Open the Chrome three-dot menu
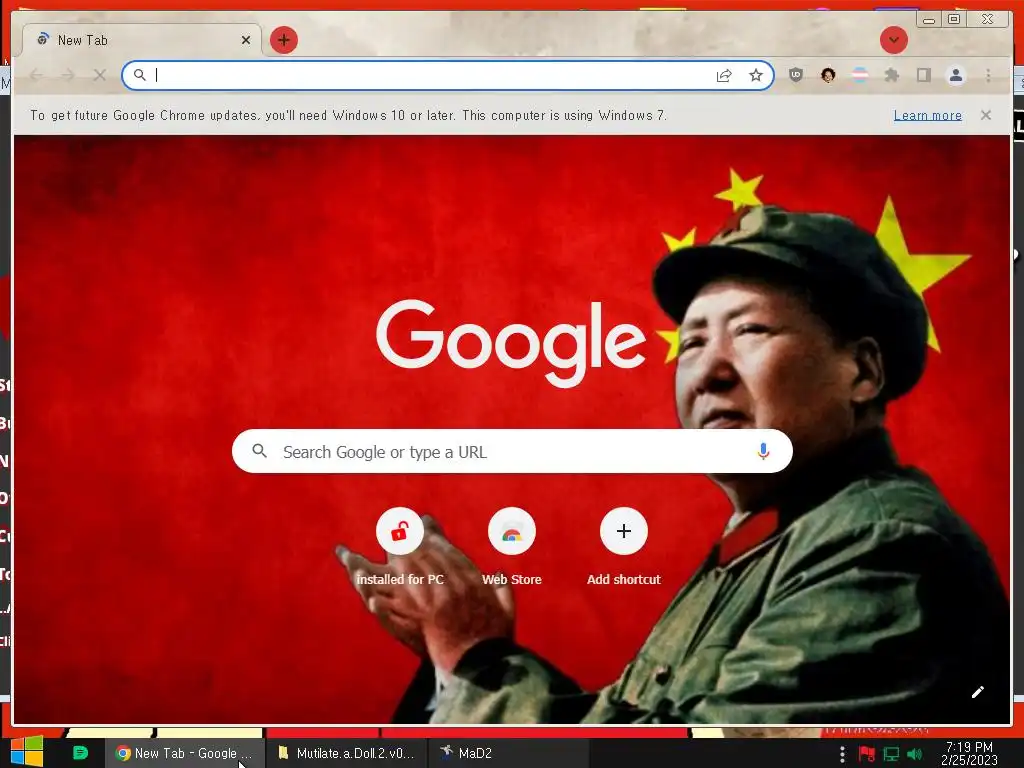 [988, 75]
